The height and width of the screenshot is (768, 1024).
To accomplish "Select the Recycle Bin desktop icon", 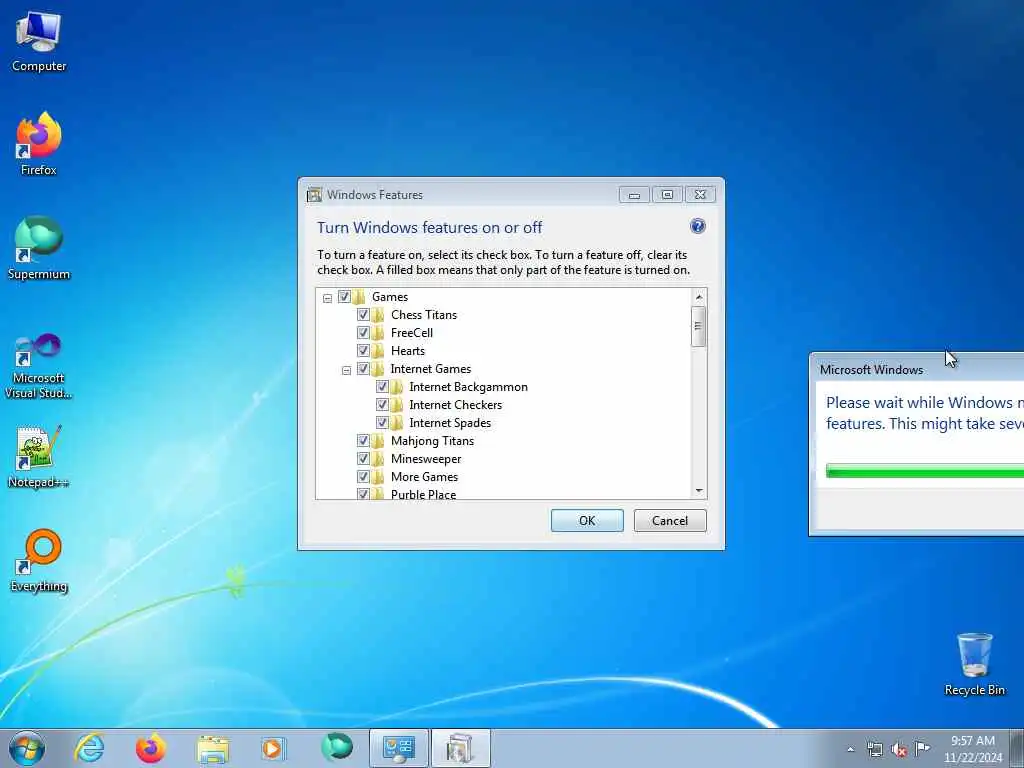I will pyautogui.click(x=974, y=664).
